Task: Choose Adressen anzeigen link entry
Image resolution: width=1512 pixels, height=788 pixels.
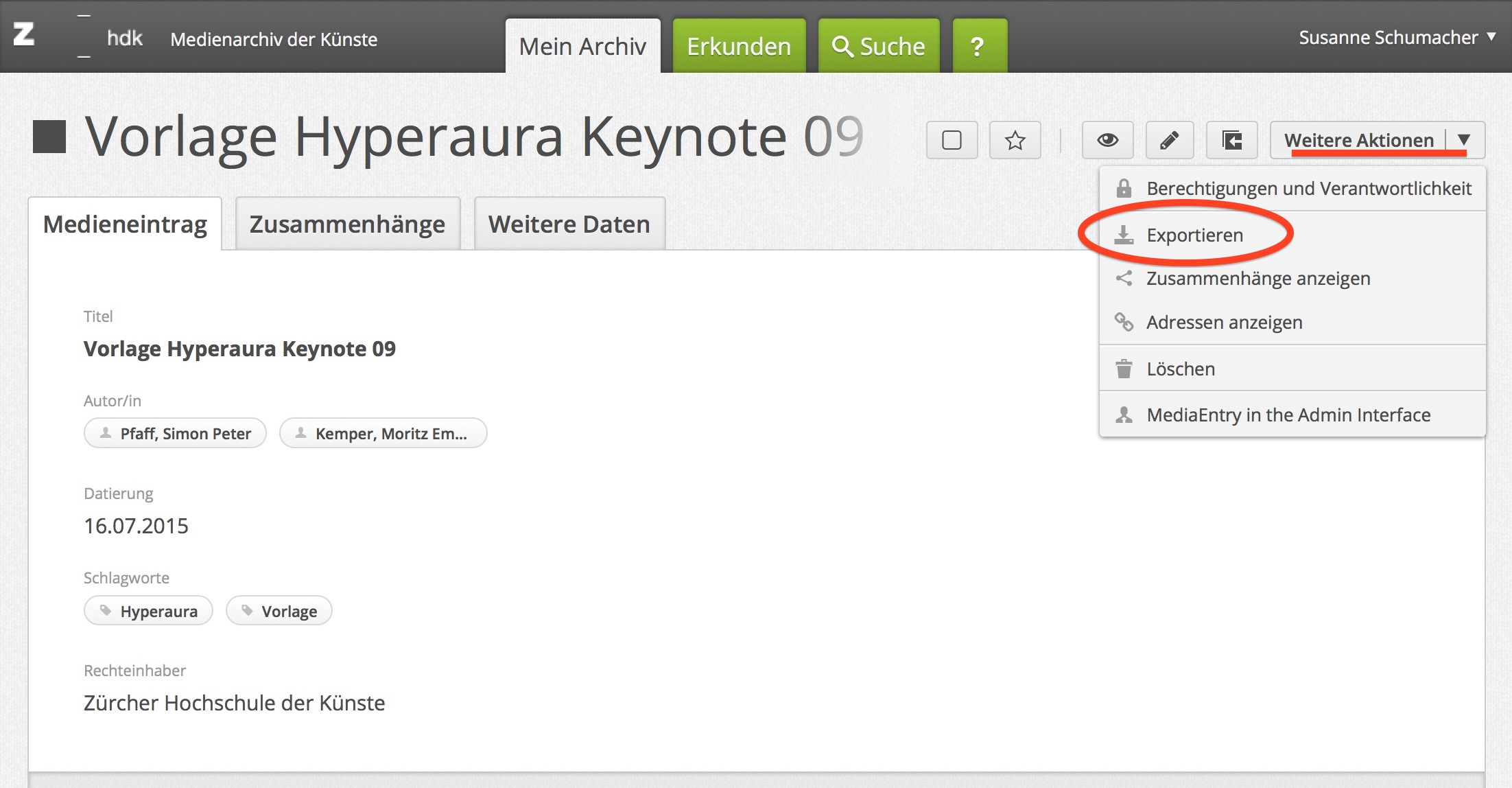Action: pos(1224,323)
